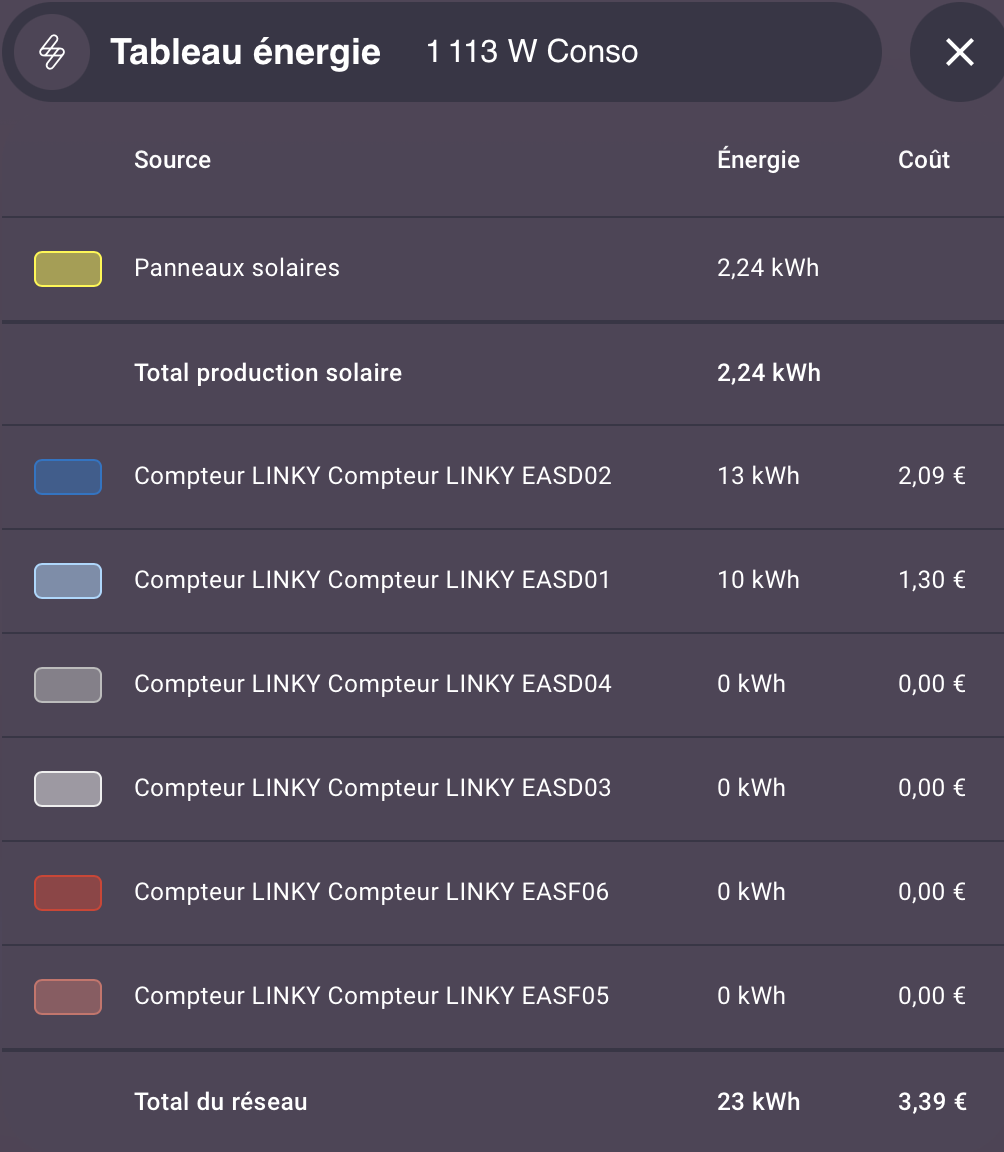The height and width of the screenshot is (1152, 1004).
Task: Select Compteur LINKY EASD04 row label
Action: tap(372, 684)
